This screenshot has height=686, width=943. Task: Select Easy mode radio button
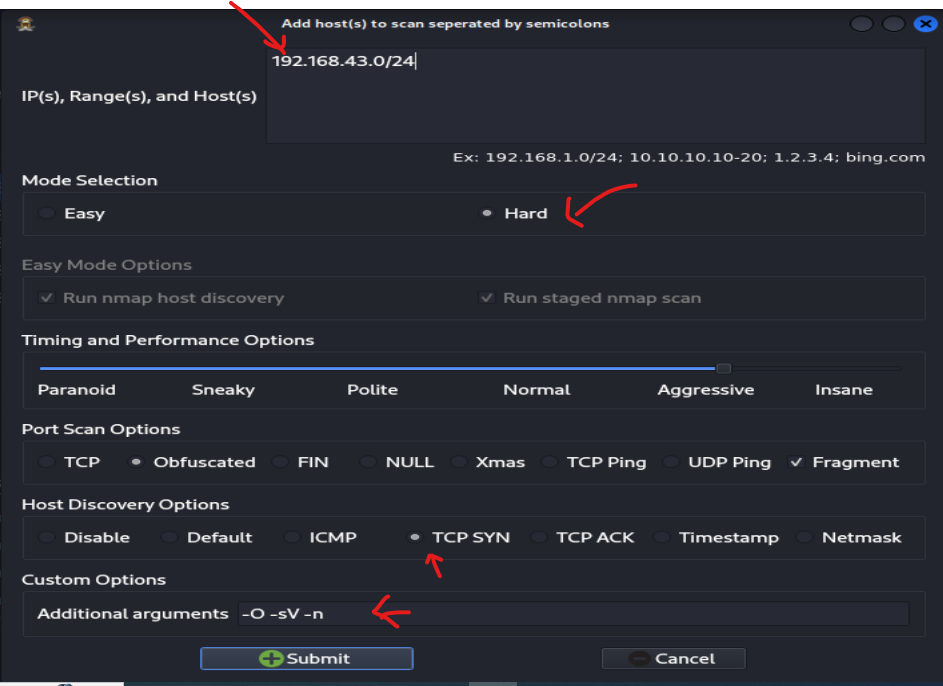(x=47, y=213)
